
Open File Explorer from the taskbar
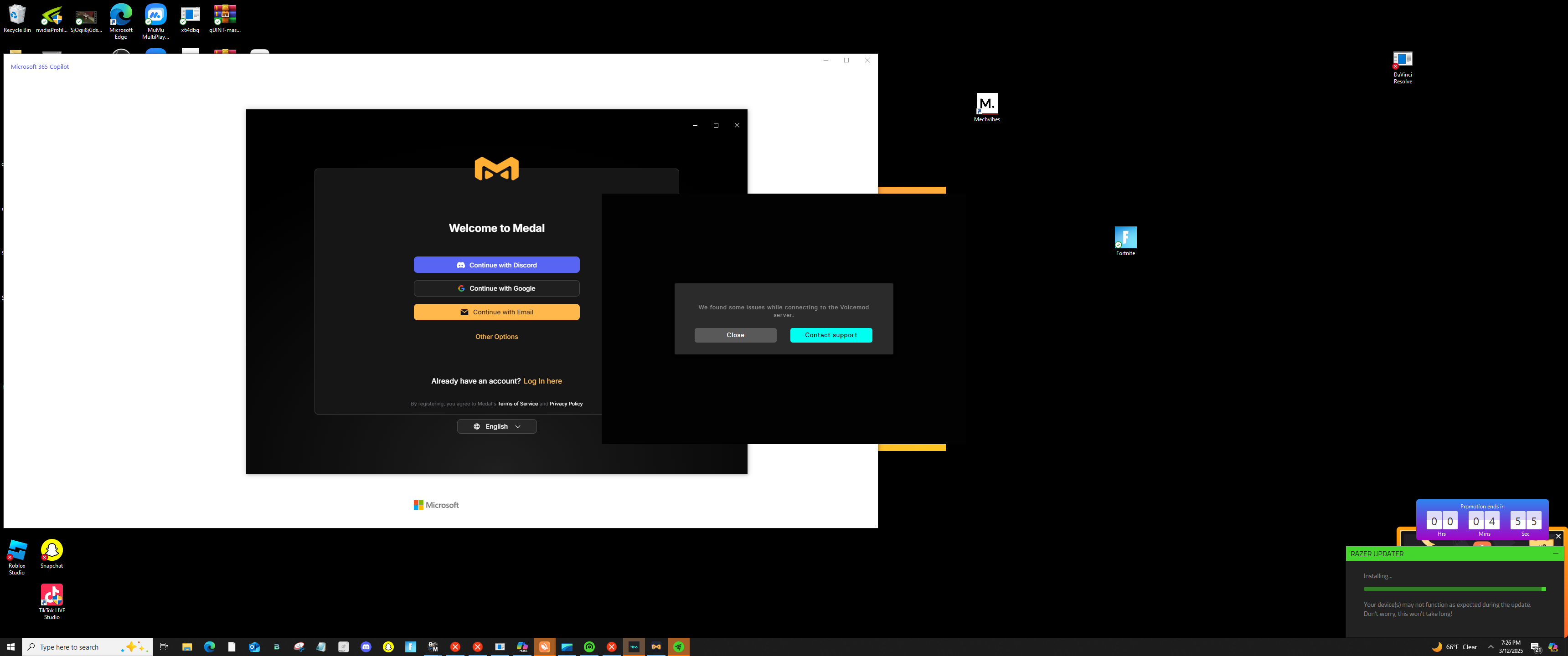point(187,647)
